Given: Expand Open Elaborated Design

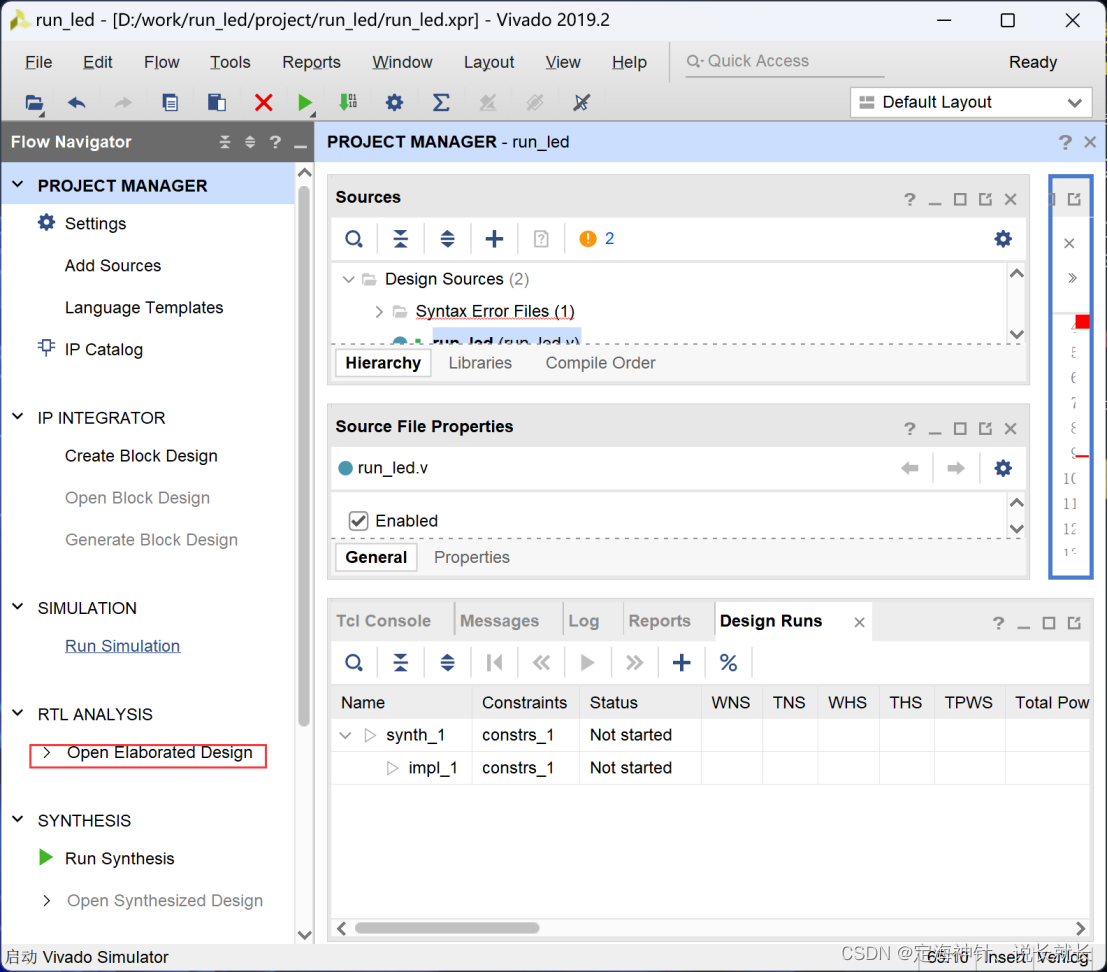Looking at the screenshot, I should pyautogui.click(x=47, y=753).
